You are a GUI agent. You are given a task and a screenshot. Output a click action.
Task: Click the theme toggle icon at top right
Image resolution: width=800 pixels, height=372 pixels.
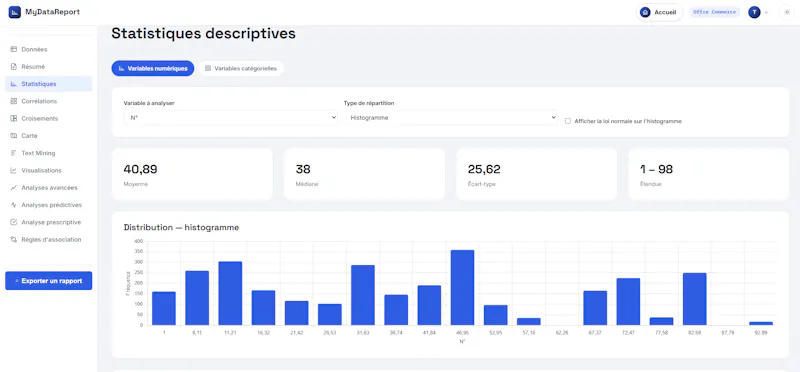(x=786, y=12)
